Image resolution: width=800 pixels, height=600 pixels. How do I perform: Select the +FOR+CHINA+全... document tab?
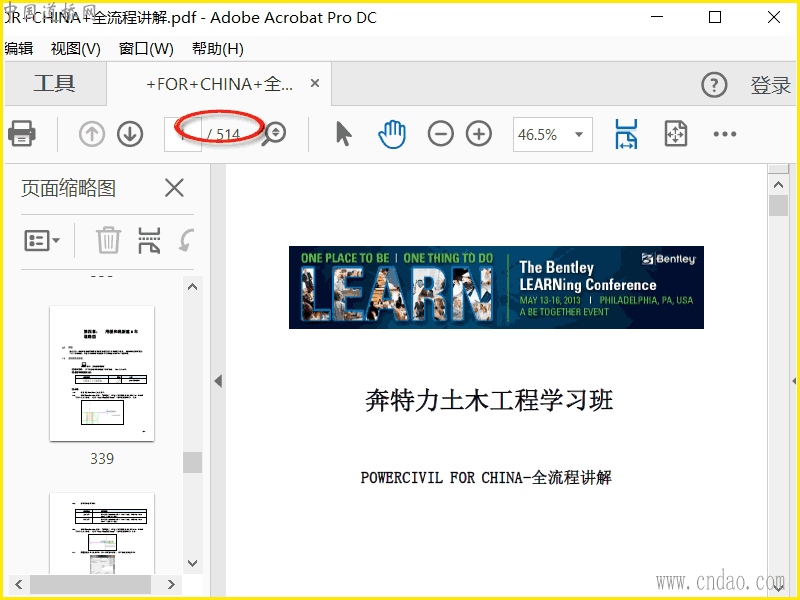click(x=219, y=84)
